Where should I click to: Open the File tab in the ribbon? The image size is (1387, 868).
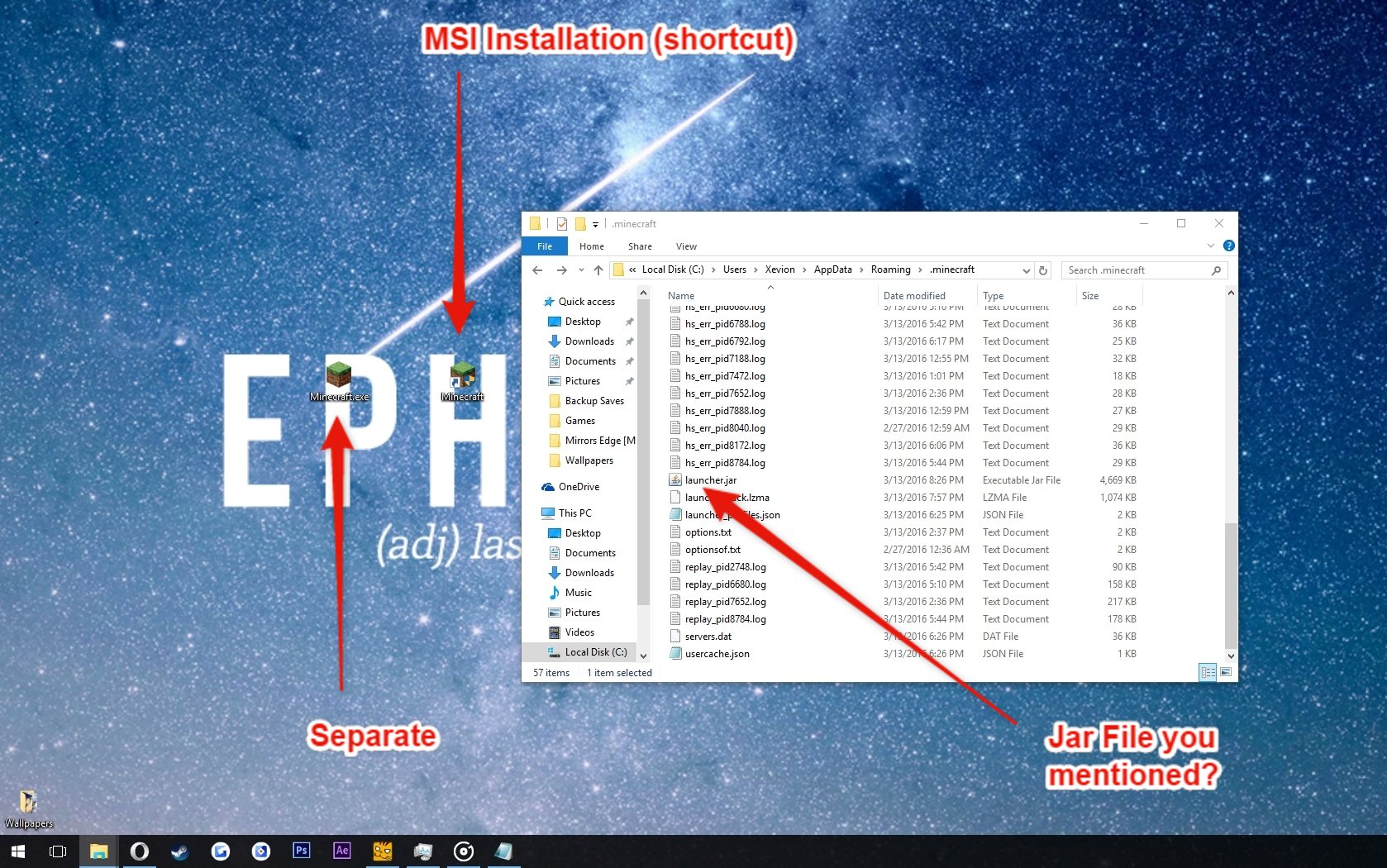click(x=545, y=246)
